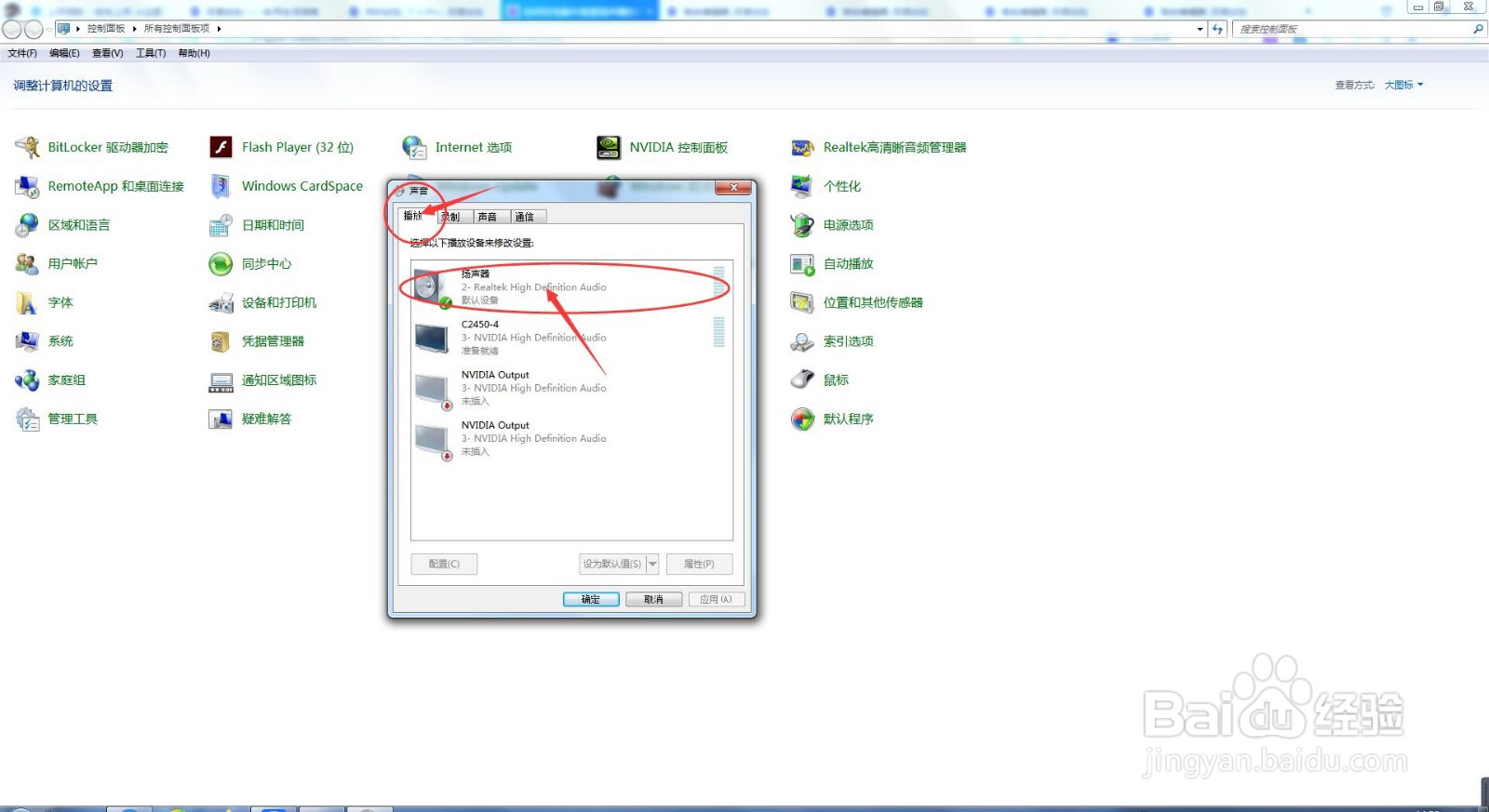This screenshot has width=1489, height=812.
Task: Click 控制面板 breadcrumb in address bar
Action: (x=106, y=29)
